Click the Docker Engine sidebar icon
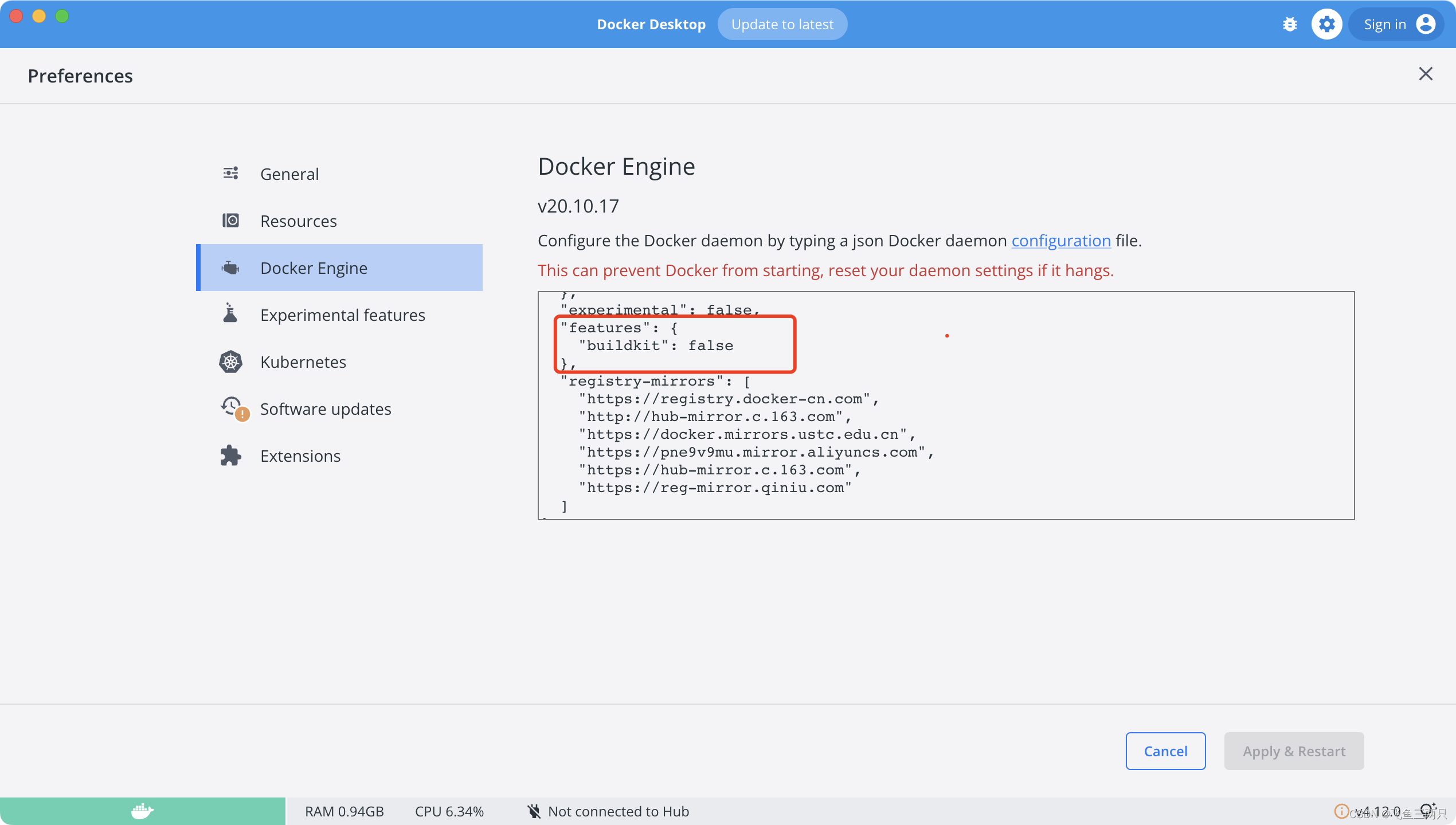 [x=230, y=268]
